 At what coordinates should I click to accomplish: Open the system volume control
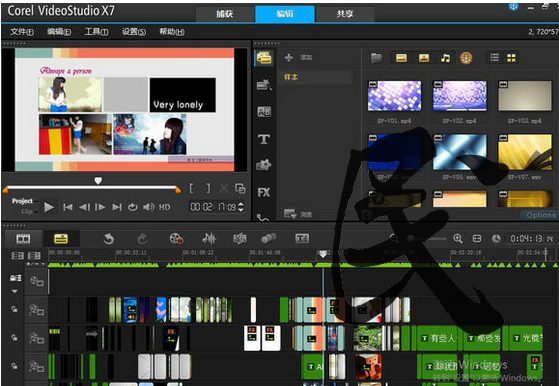[x=149, y=207]
